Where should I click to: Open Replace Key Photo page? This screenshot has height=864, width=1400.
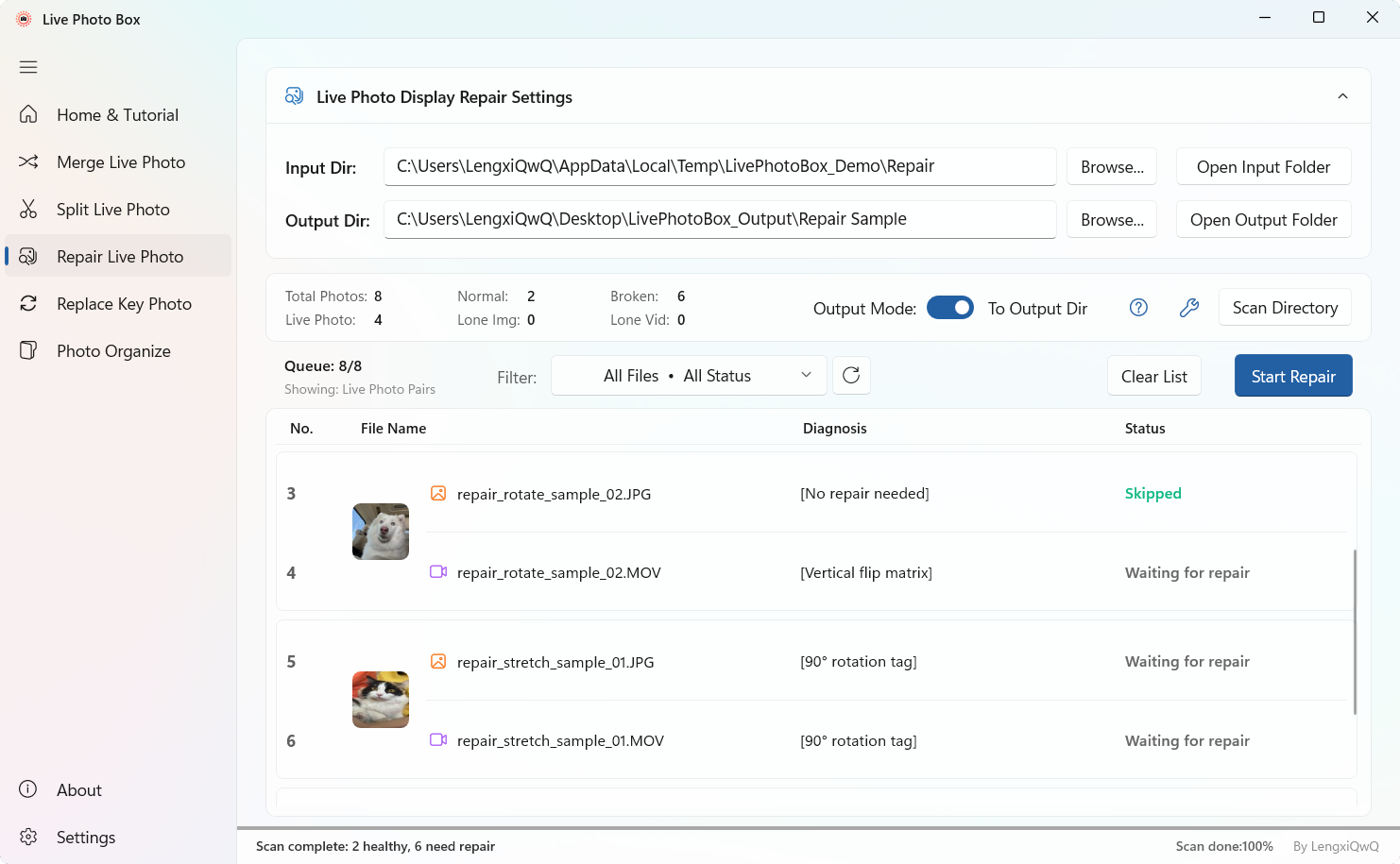(x=118, y=303)
